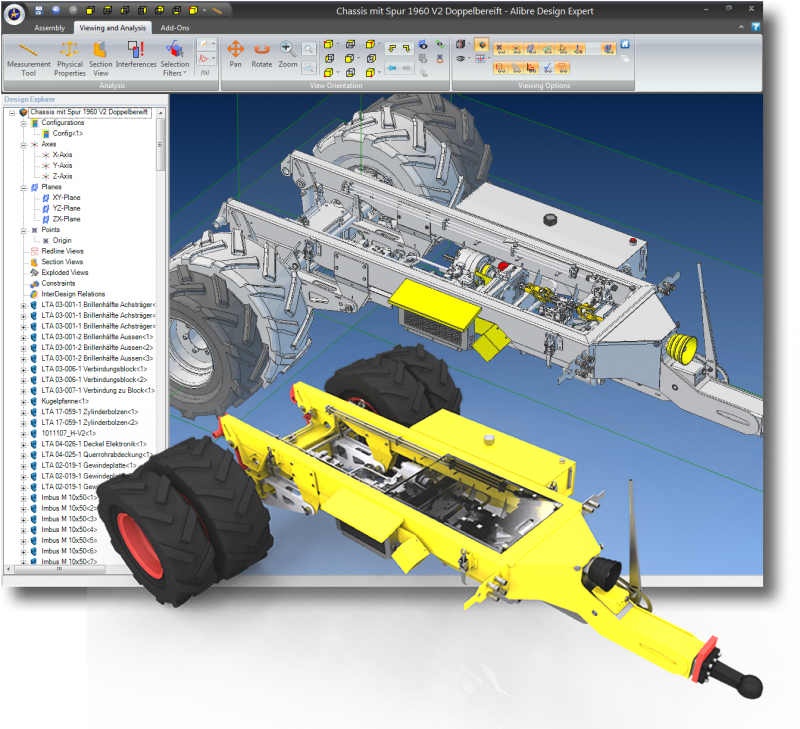Screen dimensions: 800x729
Task: Toggle the last orange button in the bottom visibility row
Action: [x=563, y=68]
